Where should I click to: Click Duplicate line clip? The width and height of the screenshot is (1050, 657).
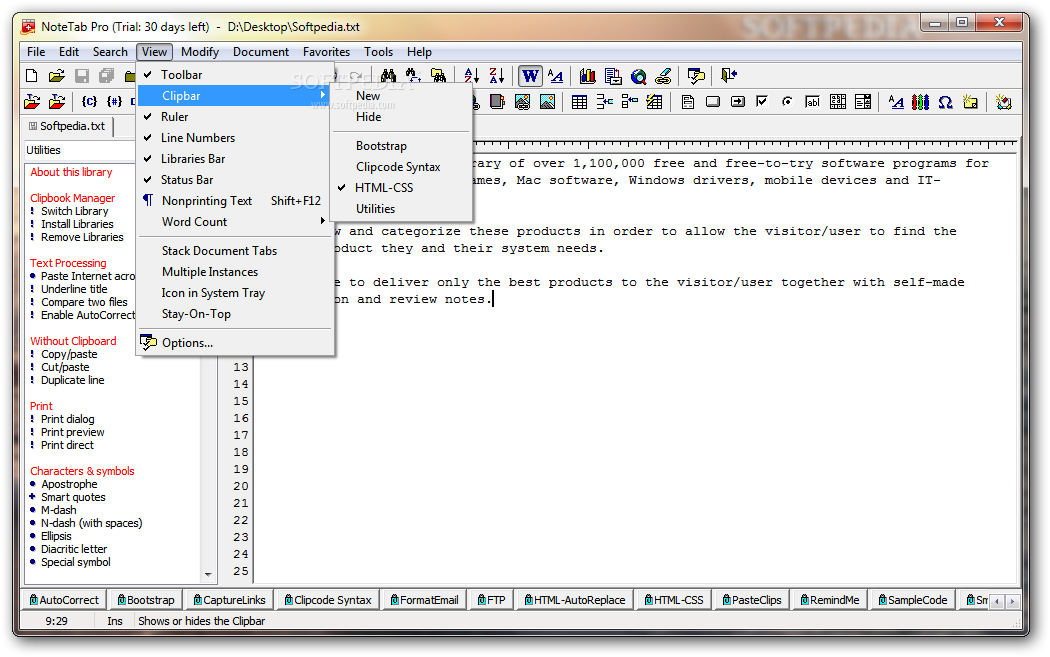[72, 380]
